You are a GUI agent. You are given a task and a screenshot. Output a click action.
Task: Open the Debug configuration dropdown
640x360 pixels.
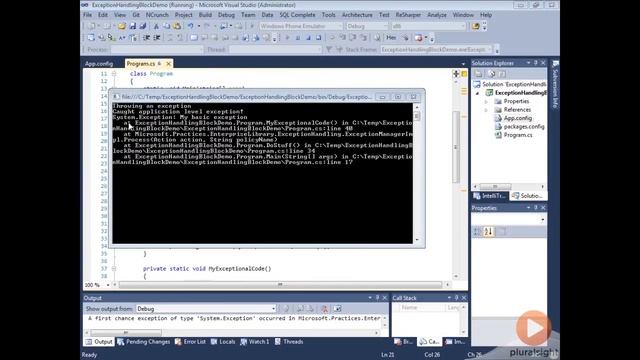click(367, 26)
